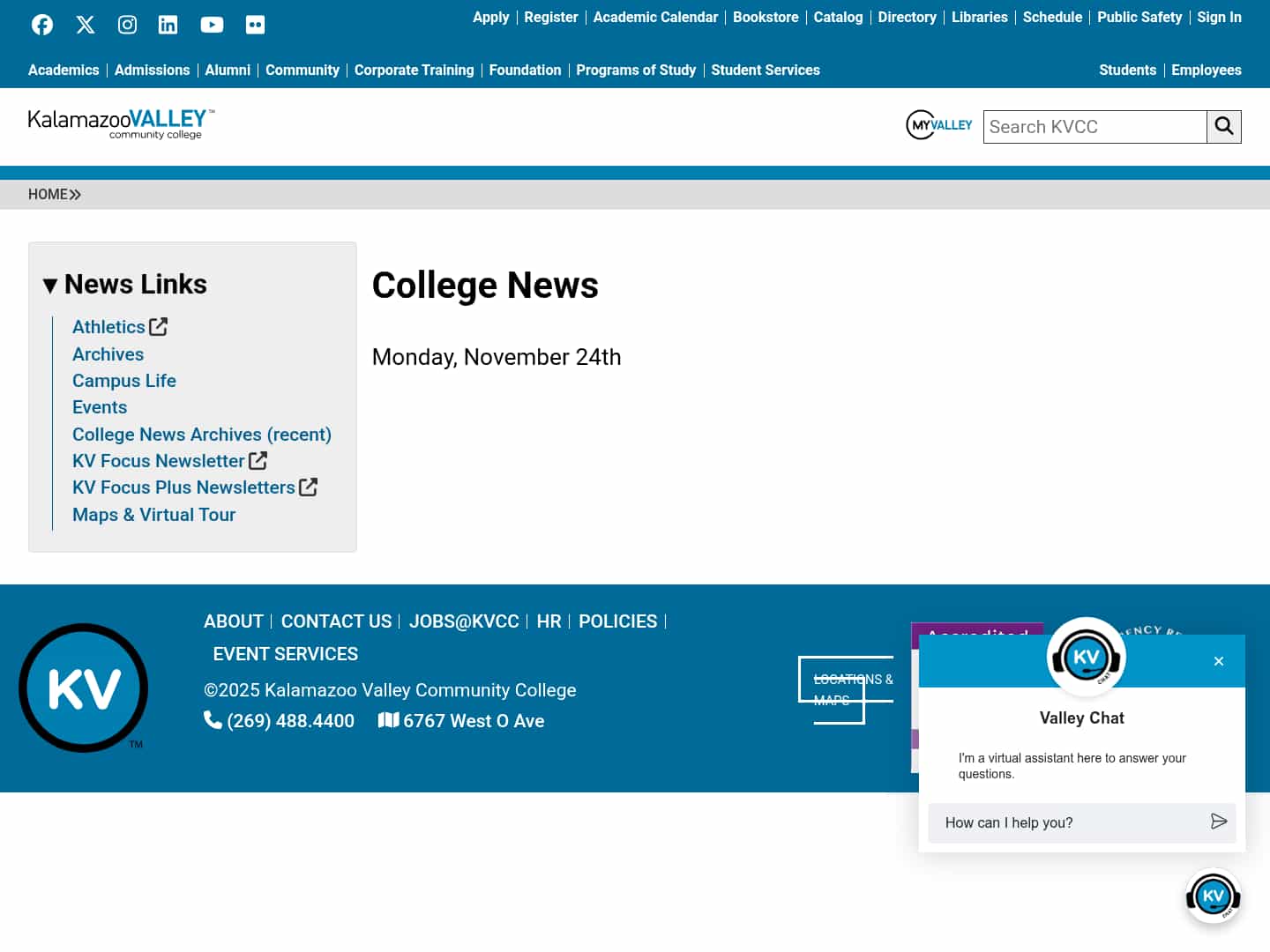Switch to the Employees section
The width and height of the screenshot is (1270, 952).
(1206, 70)
